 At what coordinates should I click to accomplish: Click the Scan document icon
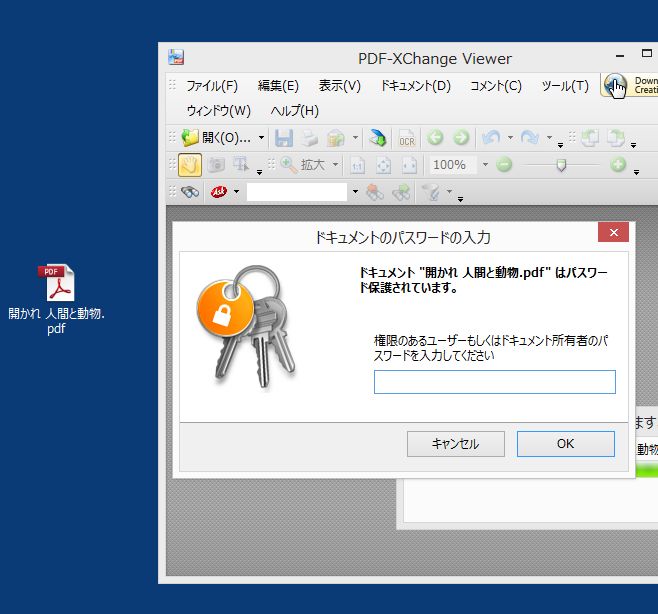(x=377, y=138)
